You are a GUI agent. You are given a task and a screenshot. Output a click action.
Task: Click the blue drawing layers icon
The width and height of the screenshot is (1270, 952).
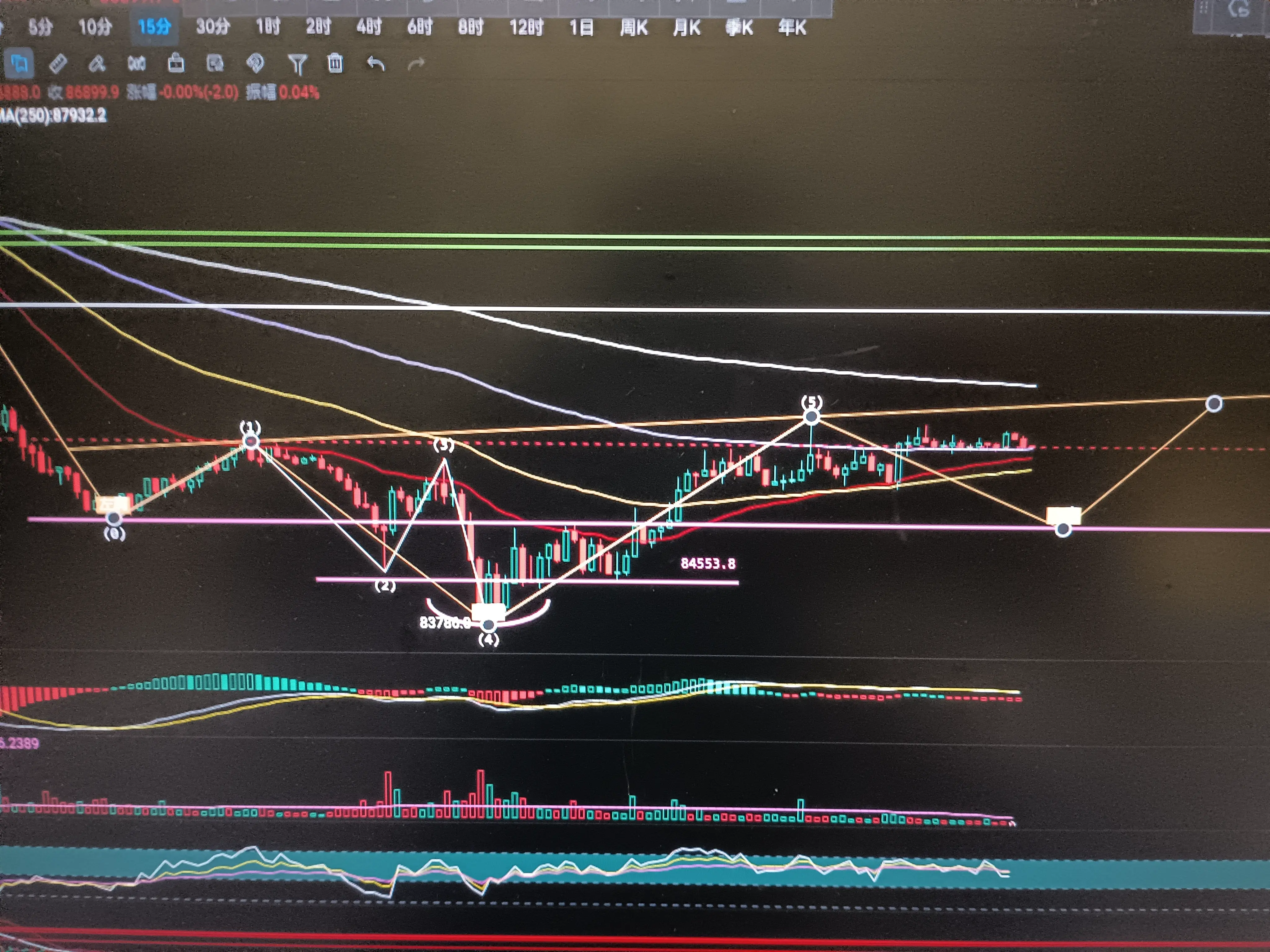click(19, 63)
